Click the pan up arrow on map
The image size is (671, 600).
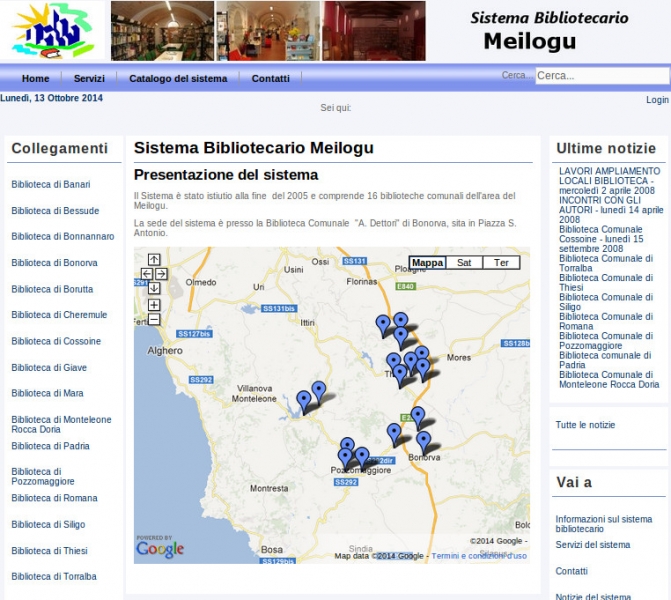pos(154,259)
